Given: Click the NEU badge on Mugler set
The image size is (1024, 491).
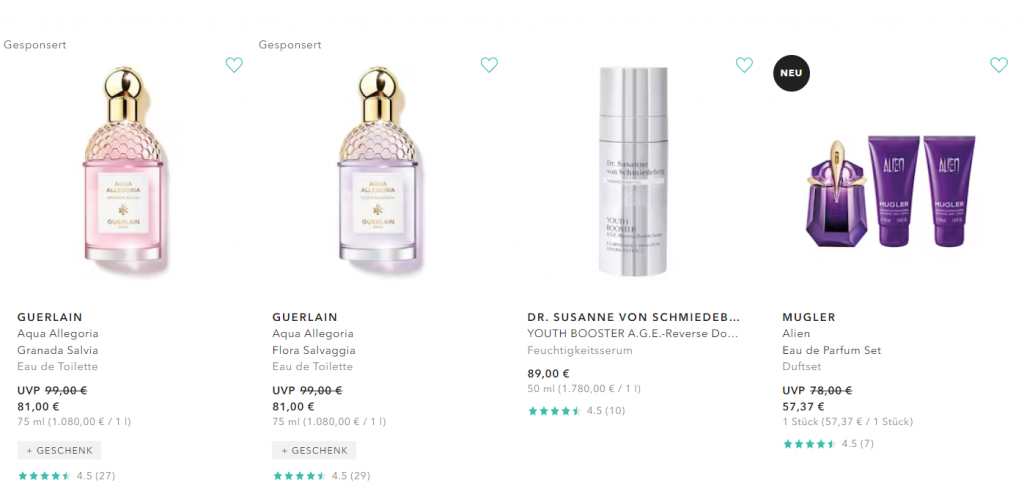Looking at the screenshot, I should (792, 73).
